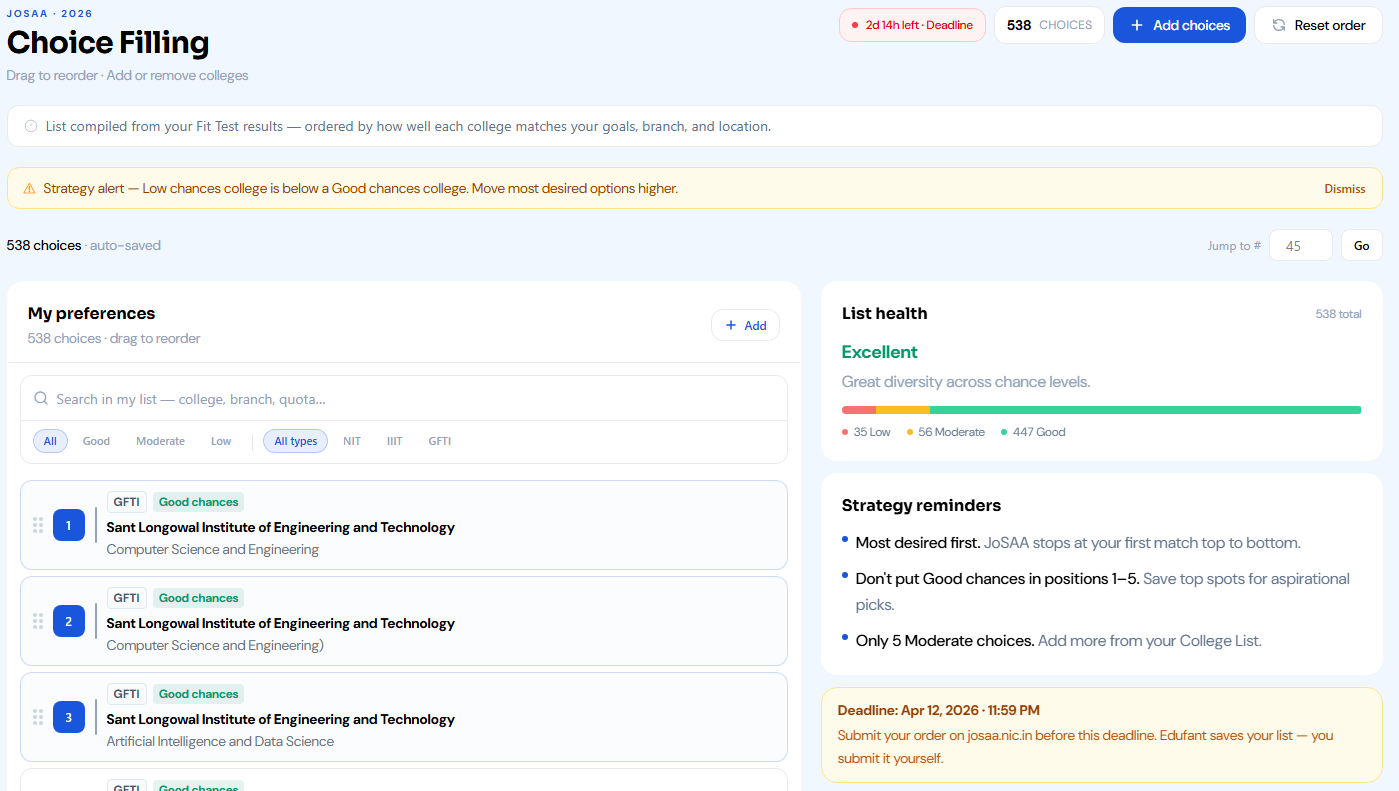This screenshot has width=1399, height=791.
Task: Filter list by Good chances
Action: tap(96, 441)
